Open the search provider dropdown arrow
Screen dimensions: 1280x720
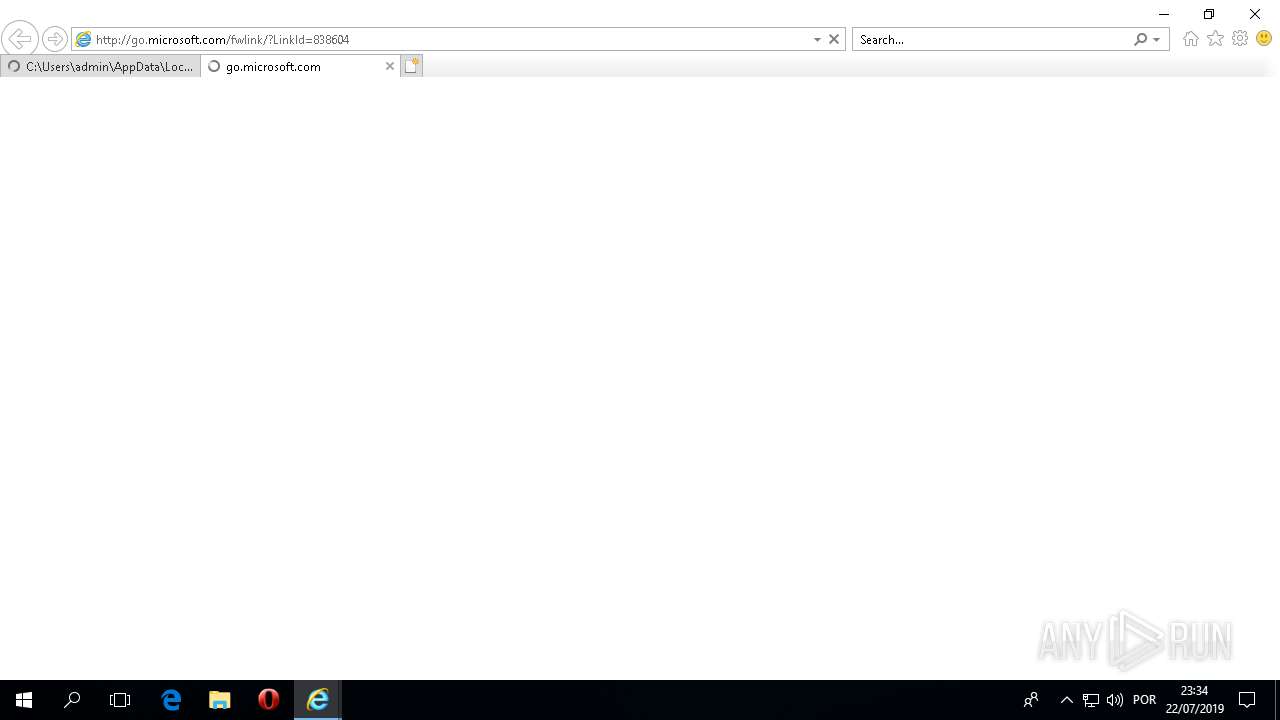pyautogui.click(x=1157, y=39)
